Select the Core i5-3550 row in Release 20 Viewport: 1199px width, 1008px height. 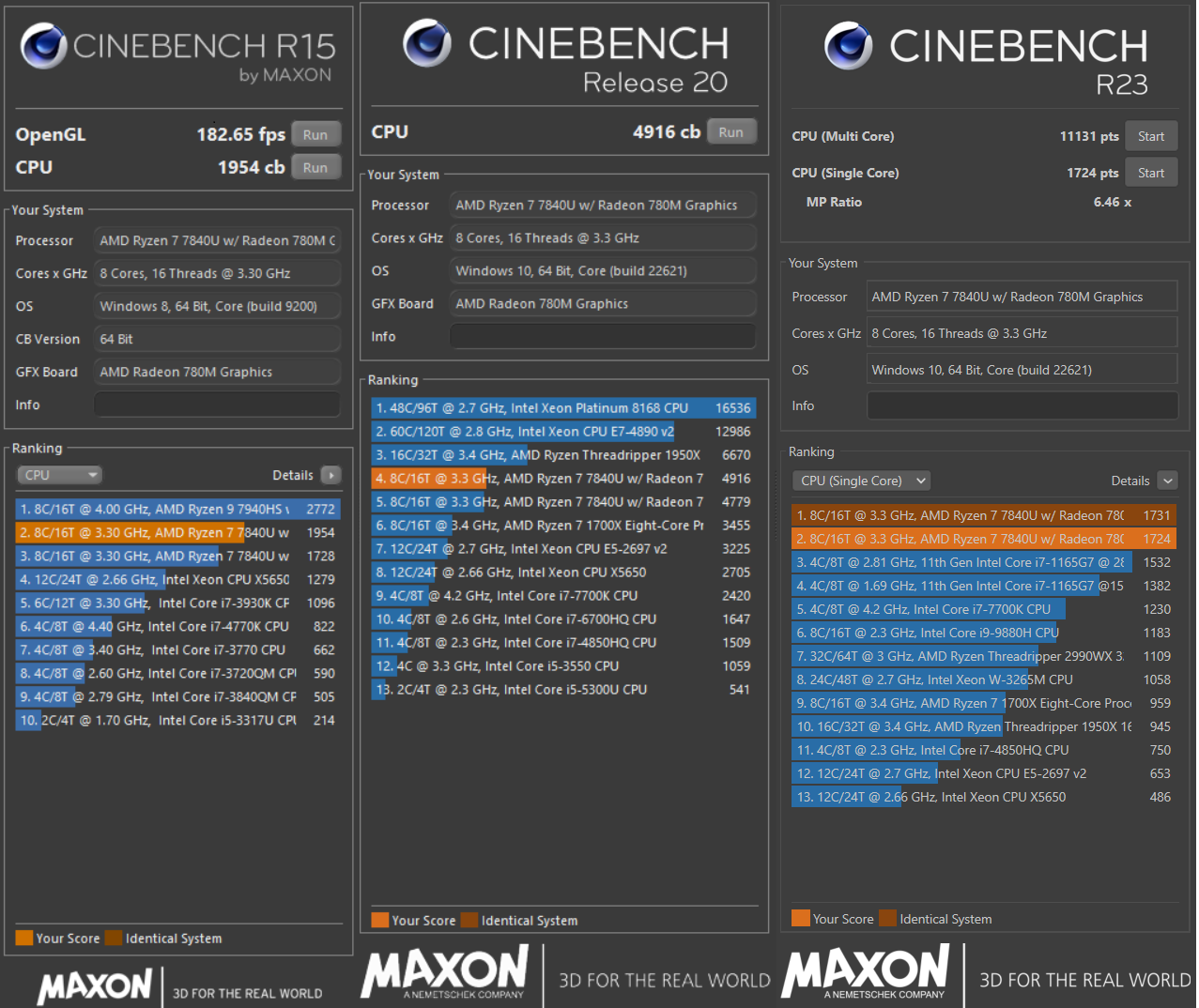pyautogui.click(x=563, y=665)
